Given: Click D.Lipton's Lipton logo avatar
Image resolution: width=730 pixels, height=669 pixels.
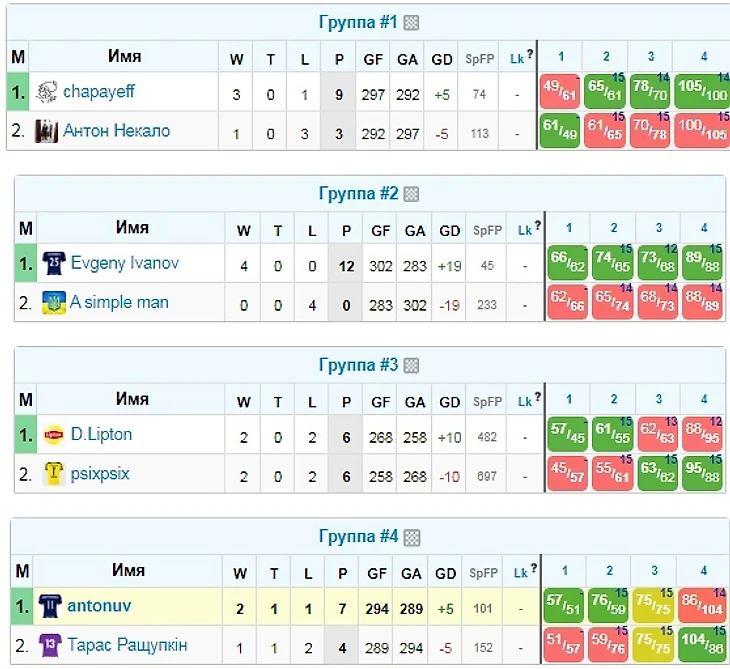Looking at the screenshot, I should point(54,435).
